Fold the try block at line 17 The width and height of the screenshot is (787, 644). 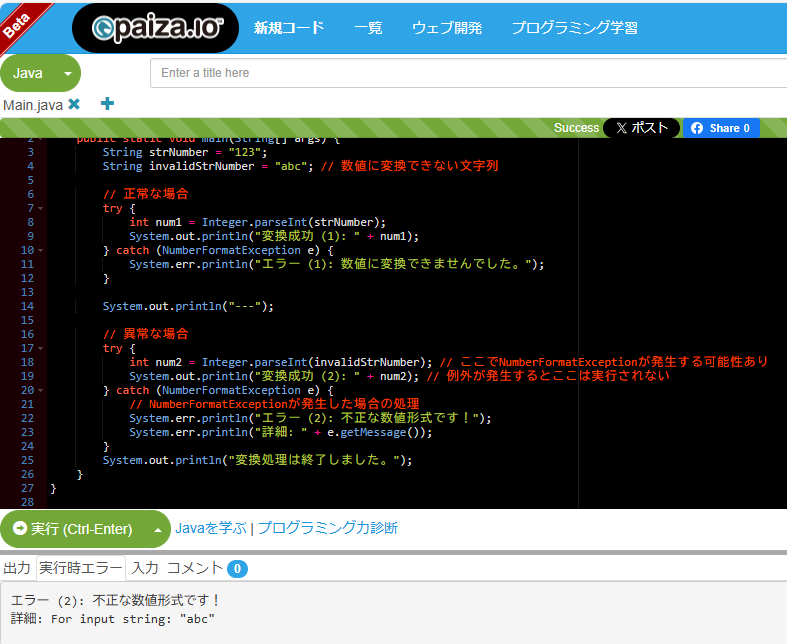(x=40, y=348)
